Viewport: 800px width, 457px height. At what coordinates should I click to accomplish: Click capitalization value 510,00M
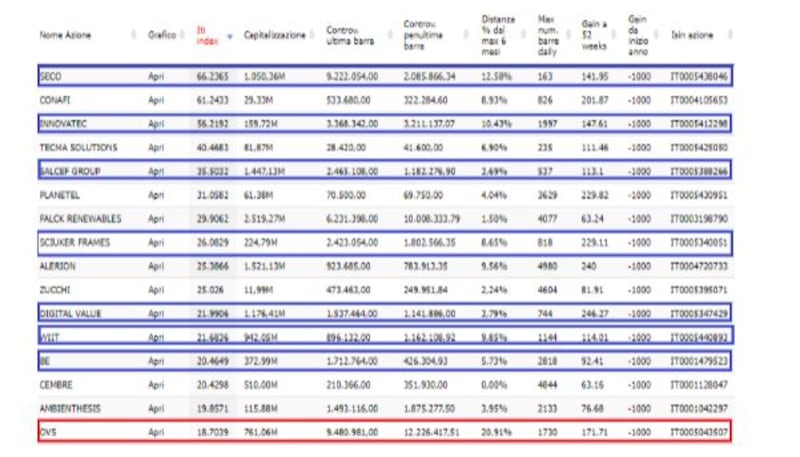pos(261,385)
